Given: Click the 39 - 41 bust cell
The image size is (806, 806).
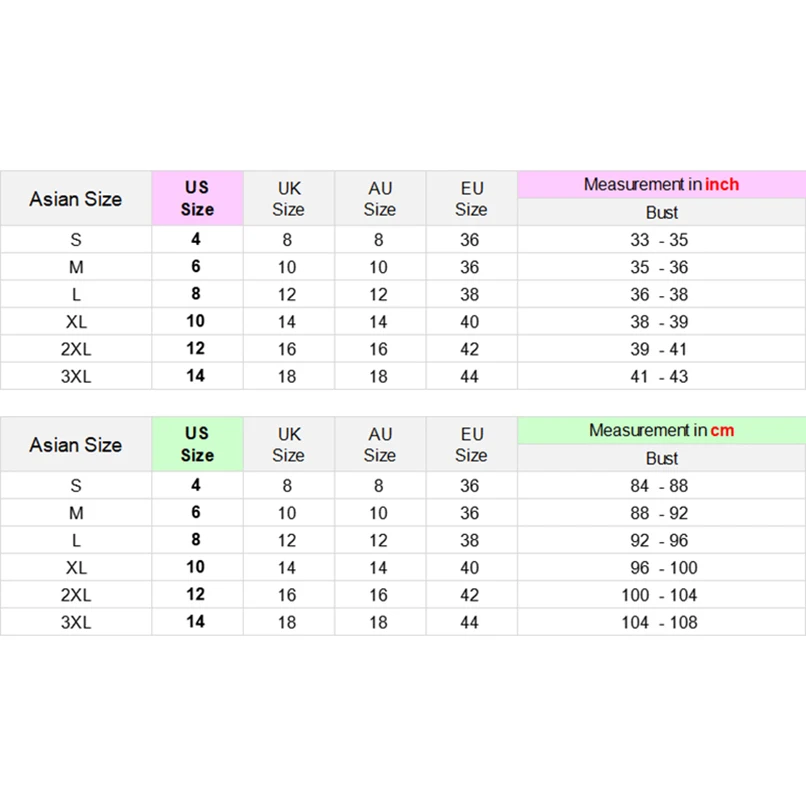Looking at the screenshot, I should point(661,349).
